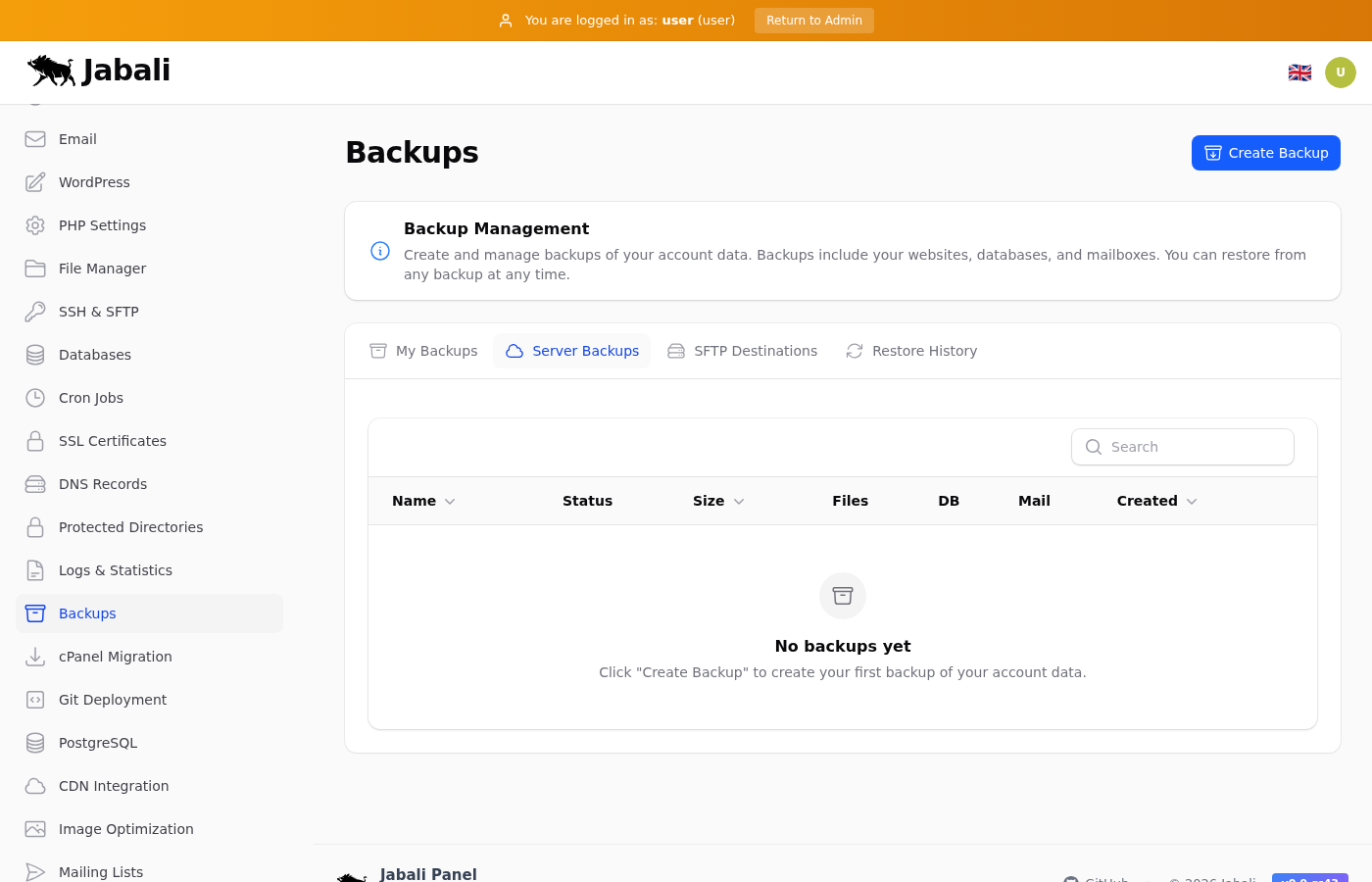Open the language flag selector
This screenshot has height=882, width=1372.
click(1299, 73)
